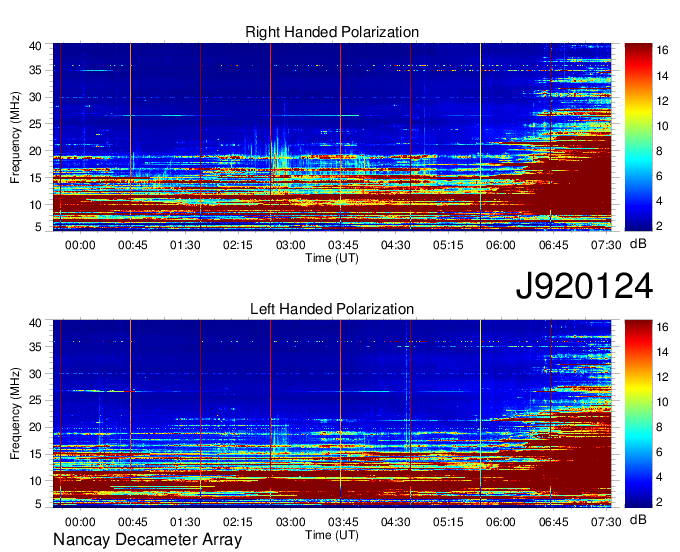This screenshot has height=552, width=680.
Task: Click the 02:15 time tick on the bottom plot
Action: (238, 522)
